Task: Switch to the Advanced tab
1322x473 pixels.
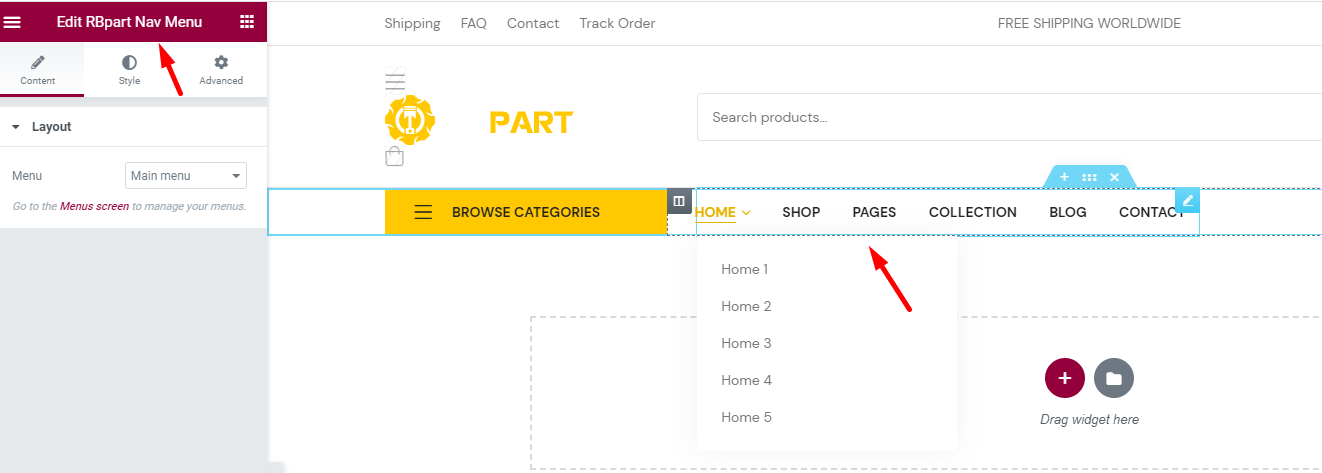Action: [x=221, y=70]
